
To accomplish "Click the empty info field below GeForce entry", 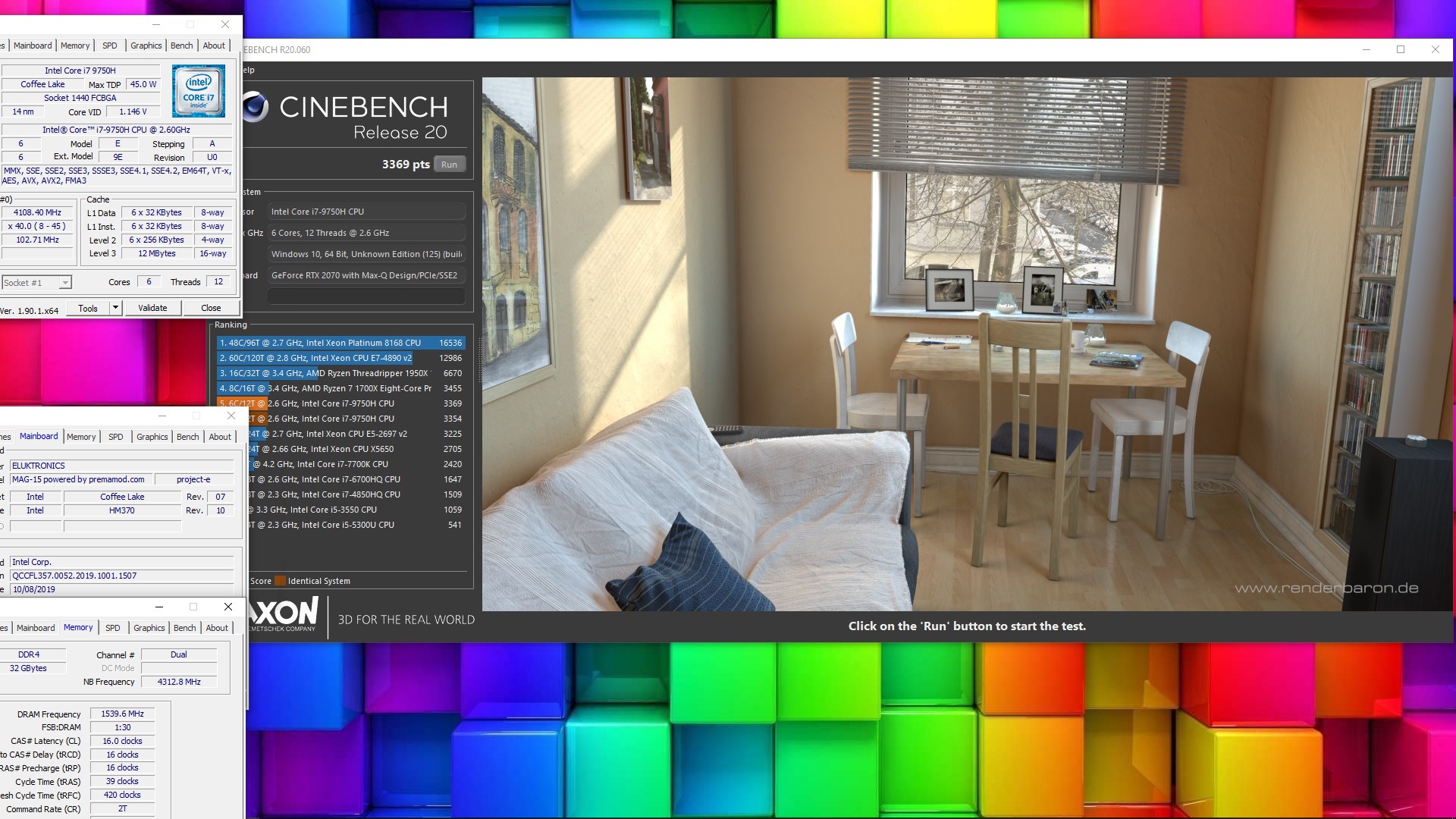I will [x=366, y=297].
